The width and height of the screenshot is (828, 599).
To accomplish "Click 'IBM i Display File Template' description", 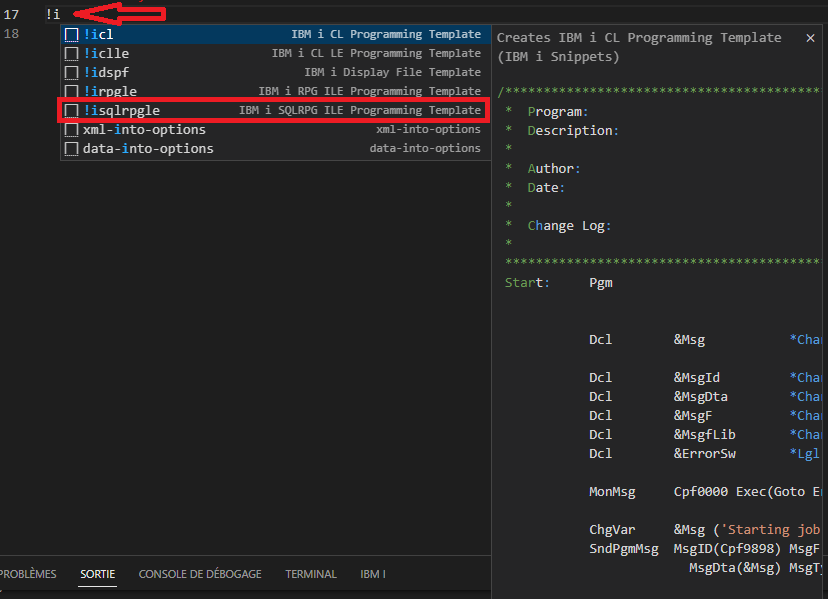I will pyautogui.click(x=392, y=72).
